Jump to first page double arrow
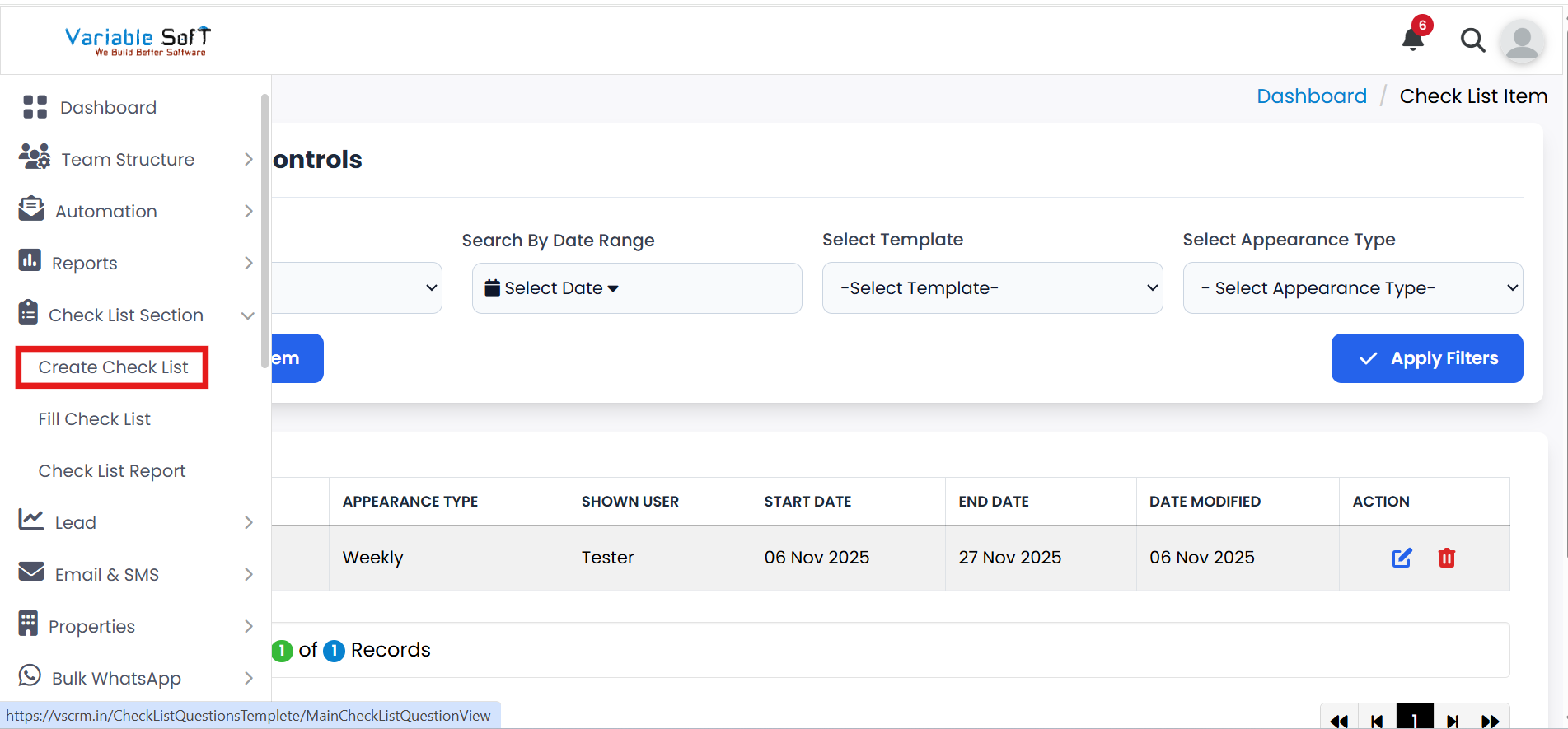The width and height of the screenshot is (1568, 729). click(1339, 721)
